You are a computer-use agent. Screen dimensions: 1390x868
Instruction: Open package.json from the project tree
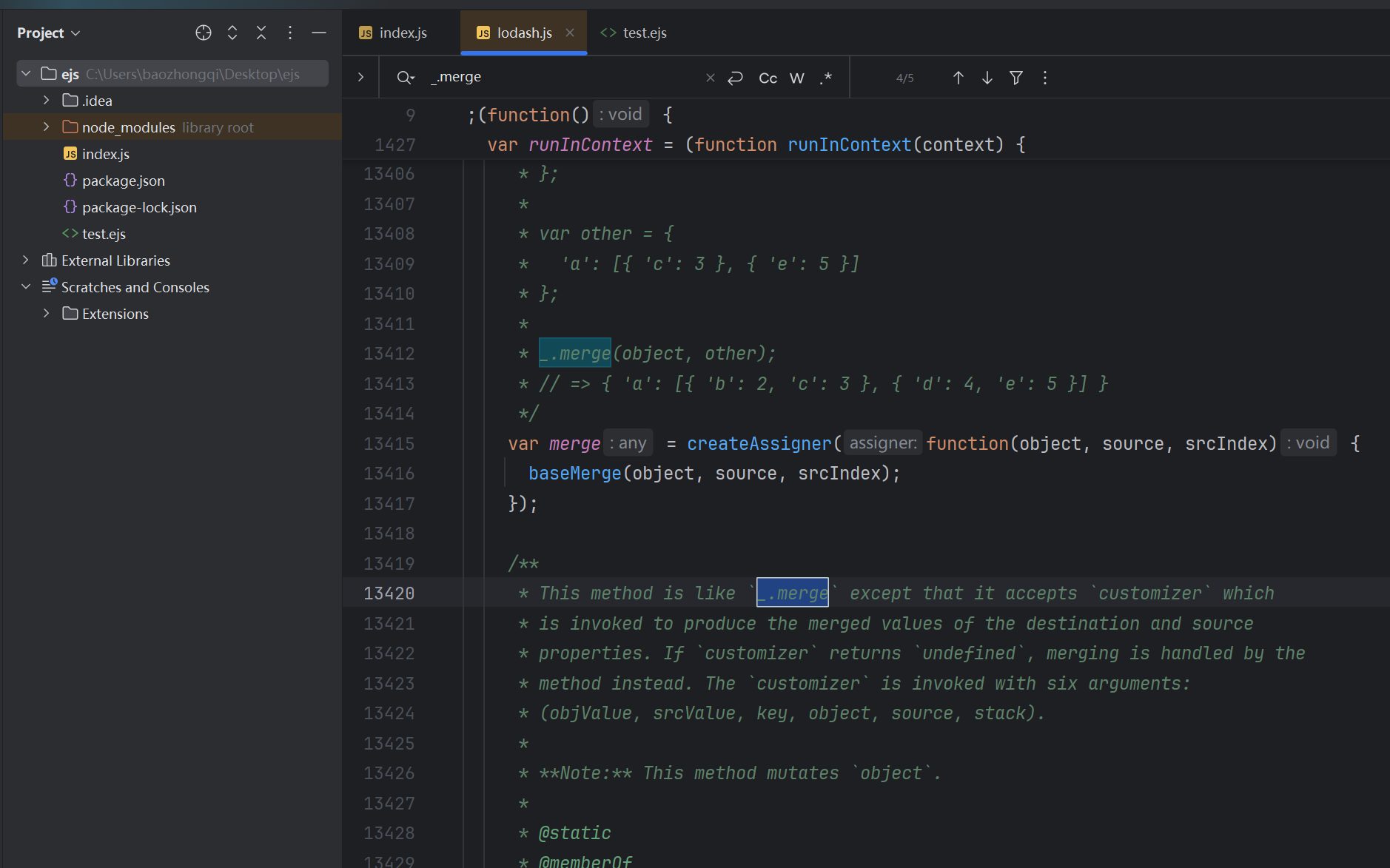(x=123, y=181)
